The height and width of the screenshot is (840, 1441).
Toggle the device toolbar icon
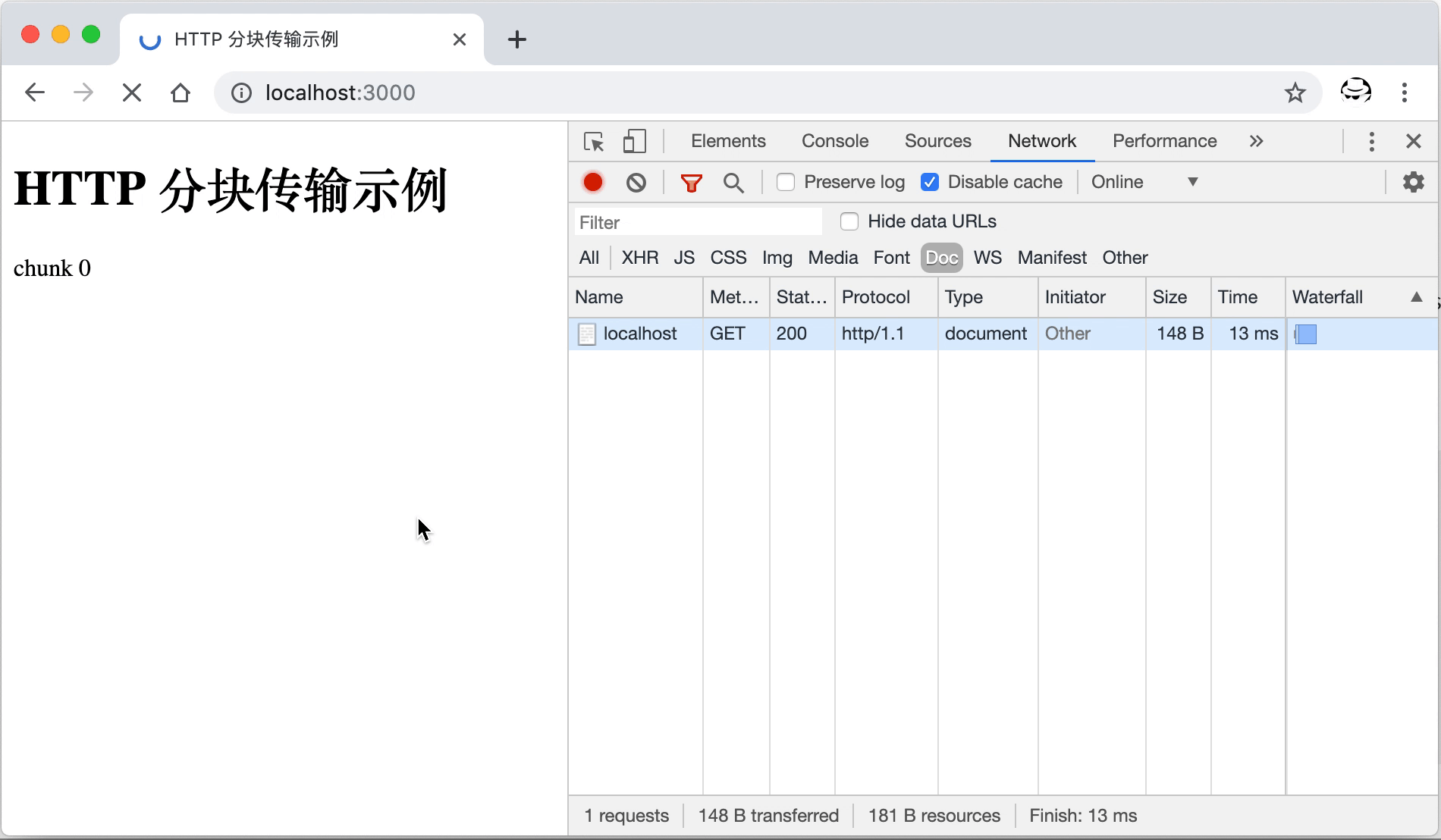pos(634,142)
